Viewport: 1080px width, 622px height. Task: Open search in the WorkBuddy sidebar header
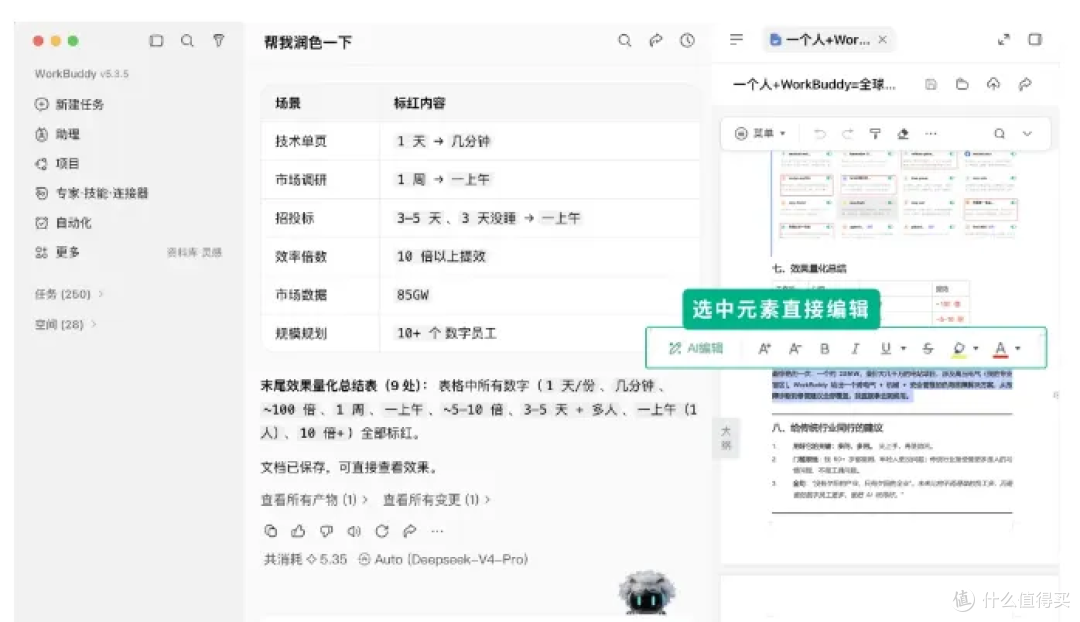point(187,41)
